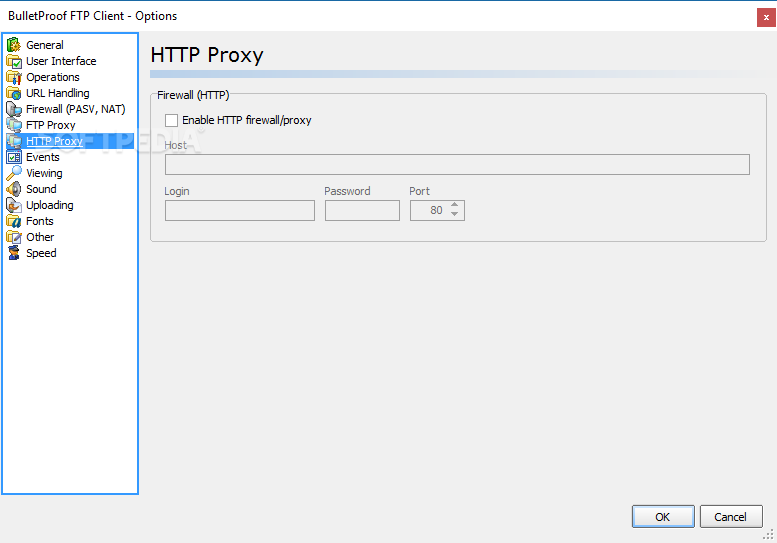The image size is (777, 543).
Task: Go to Firewall (PASV, NAT) settings
Action: 75,109
